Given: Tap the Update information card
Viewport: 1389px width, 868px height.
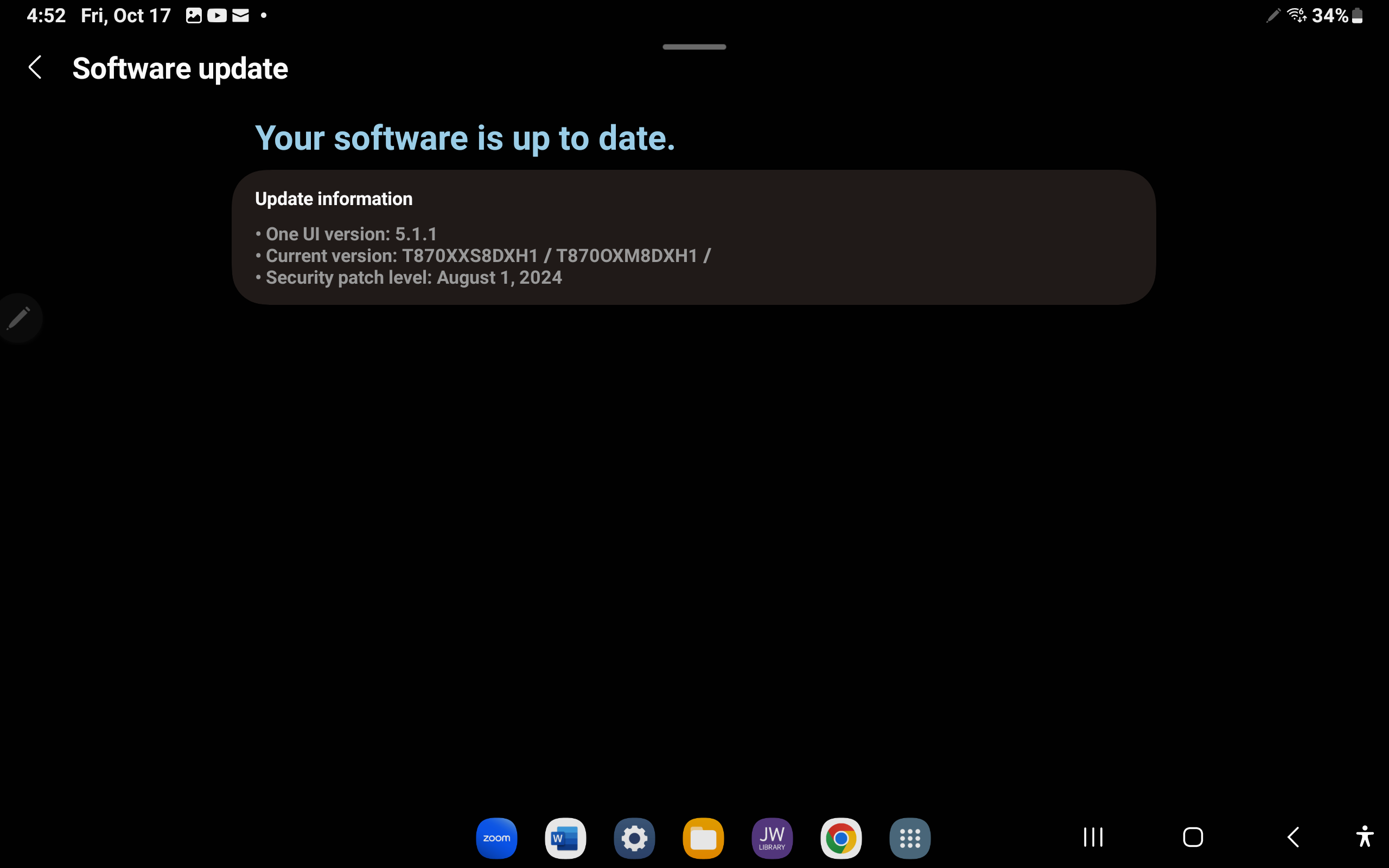Looking at the screenshot, I should coord(693,237).
